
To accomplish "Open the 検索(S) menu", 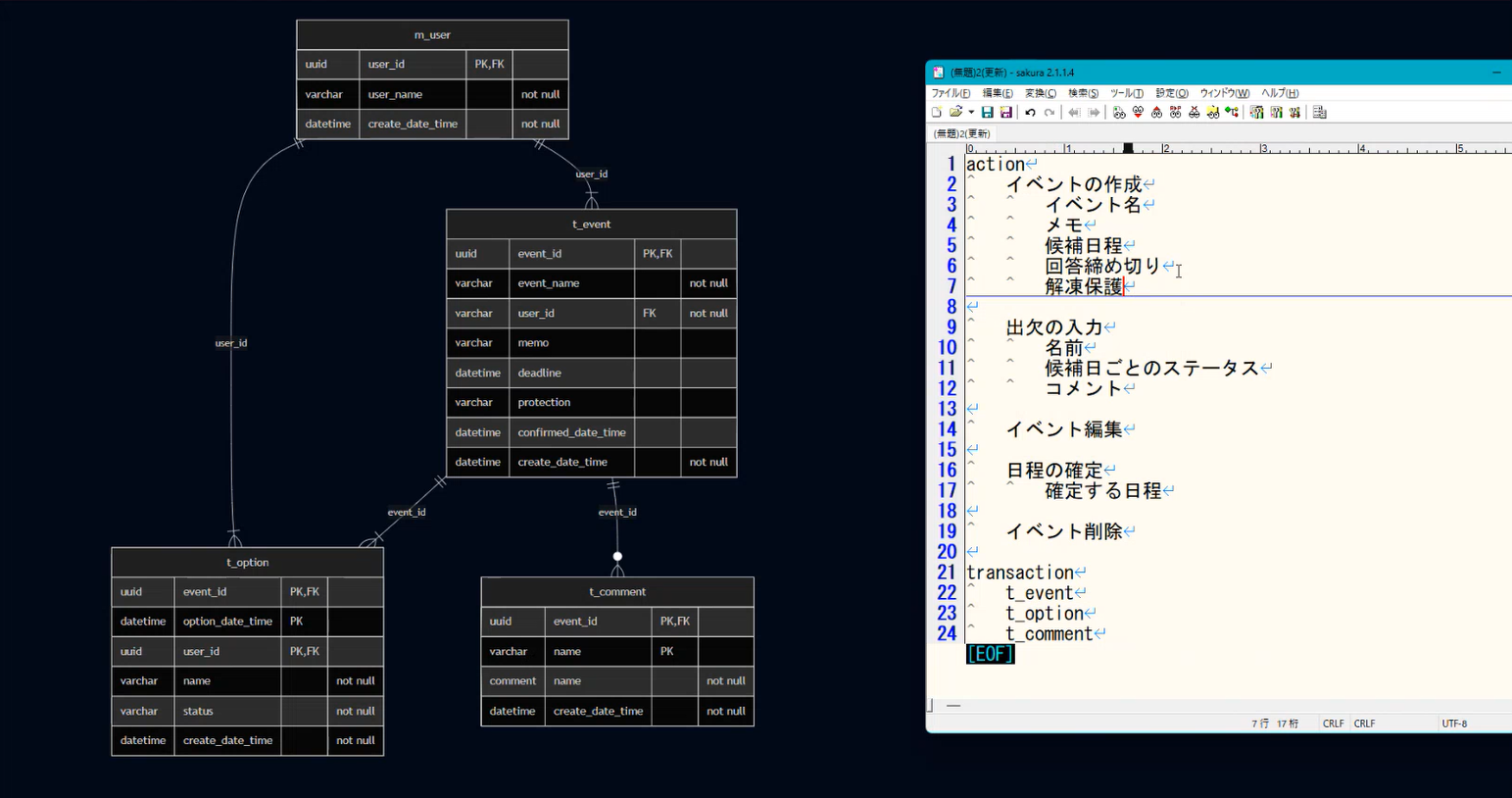I will point(1083,93).
